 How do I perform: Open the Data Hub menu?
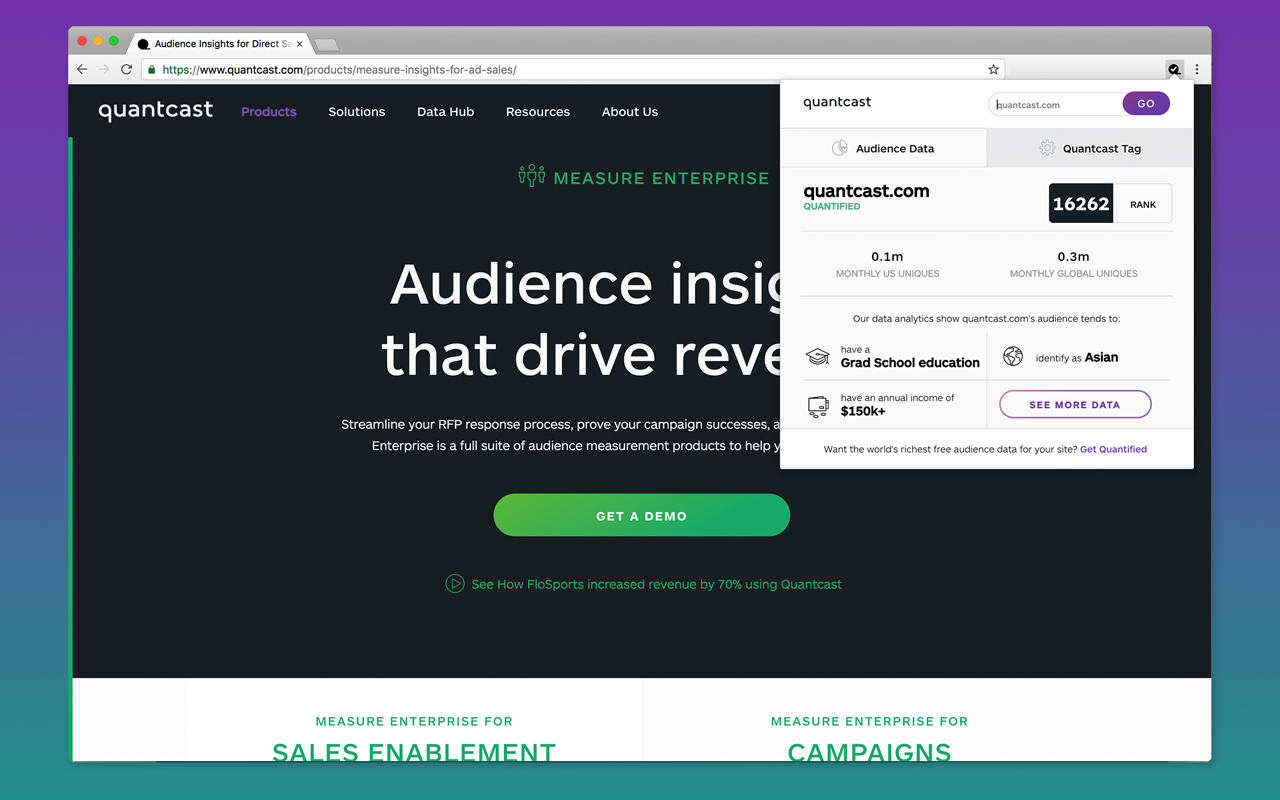pos(446,112)
